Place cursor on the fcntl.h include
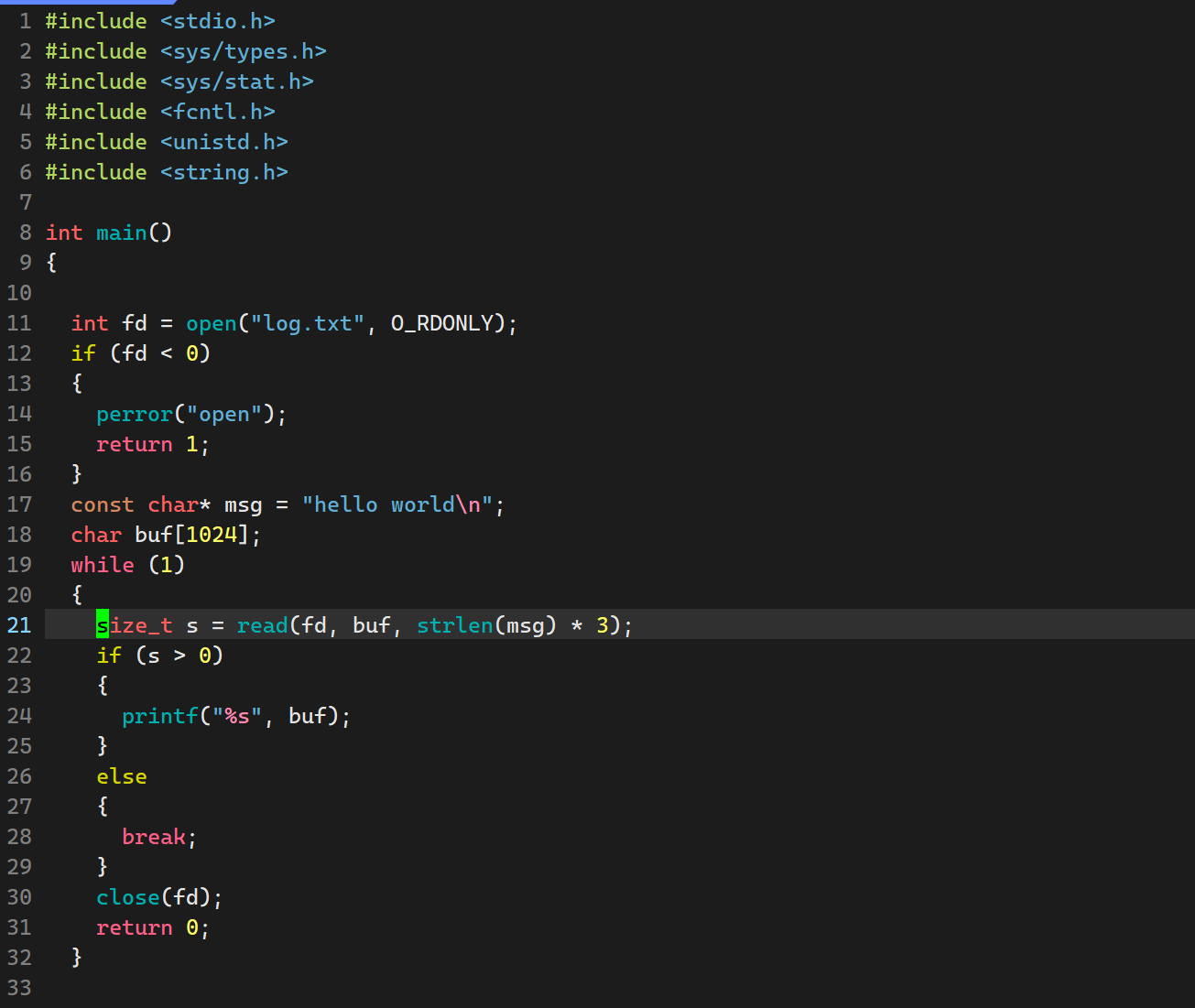The width and height of the screenshot is (1195, 1008). coord(218,112)
